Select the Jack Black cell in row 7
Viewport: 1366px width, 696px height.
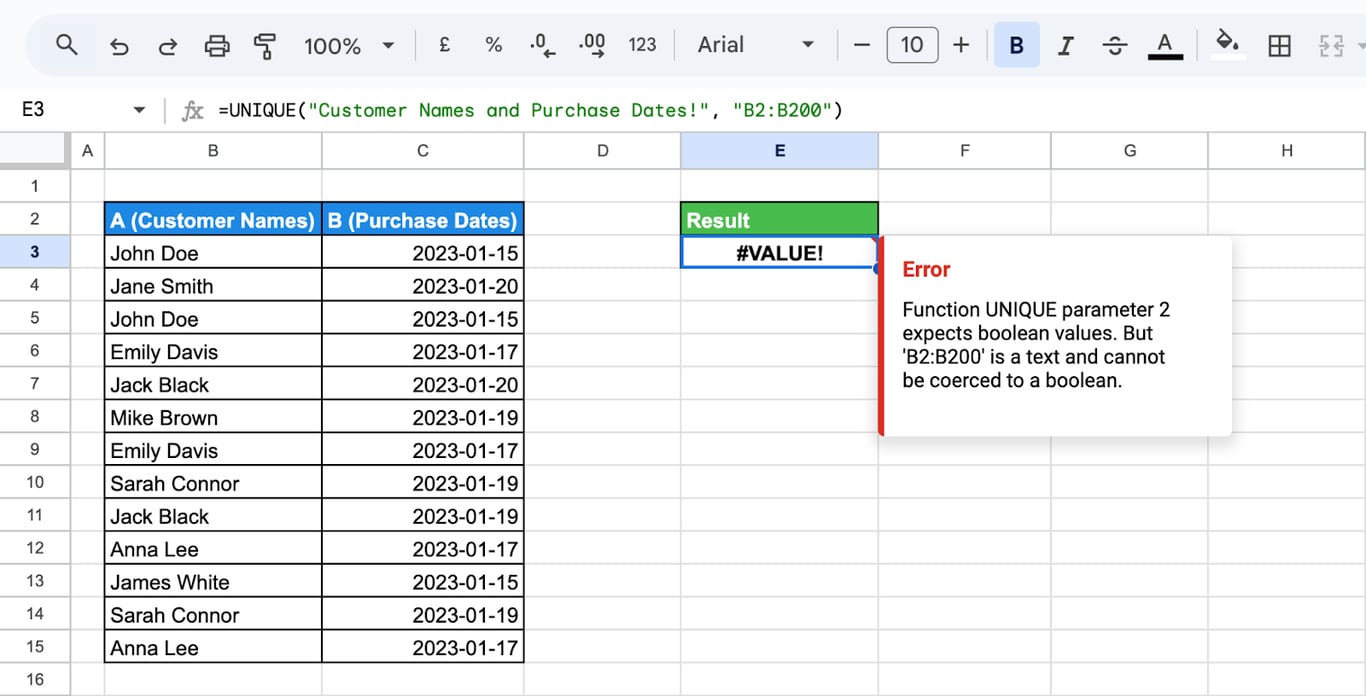[x=213, y=385]
